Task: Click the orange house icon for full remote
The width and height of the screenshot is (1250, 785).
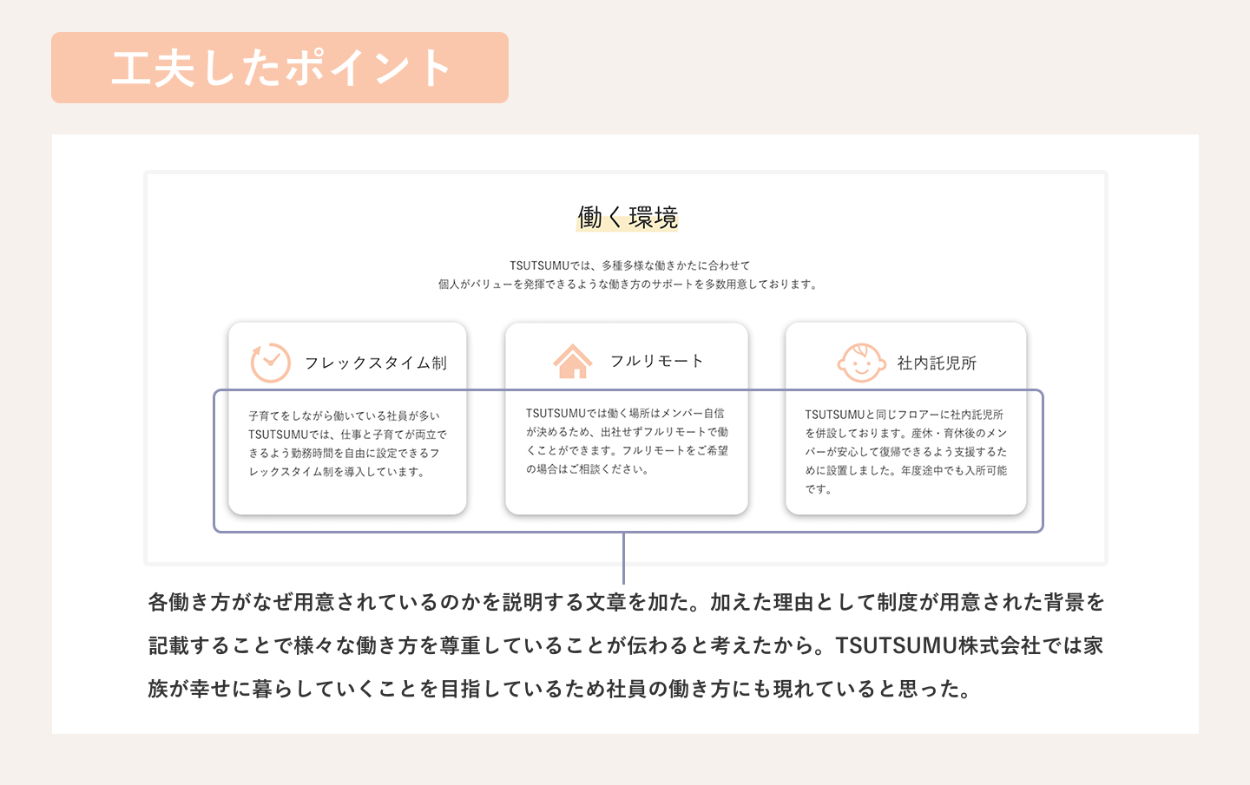Action: point(573,362)
